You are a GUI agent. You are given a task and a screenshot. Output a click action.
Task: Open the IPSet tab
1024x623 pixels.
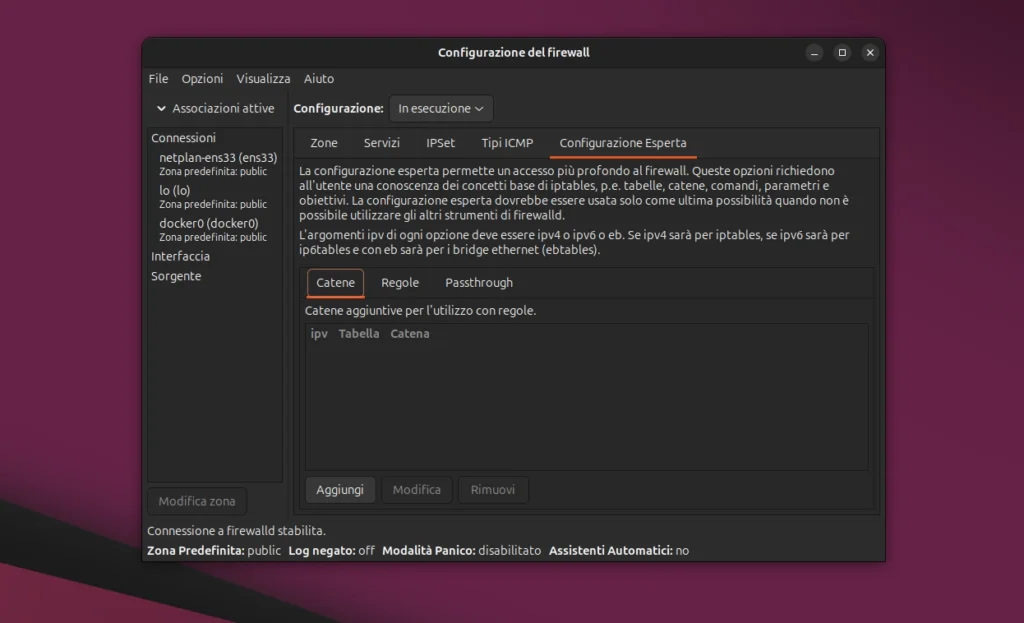(440, 143)
